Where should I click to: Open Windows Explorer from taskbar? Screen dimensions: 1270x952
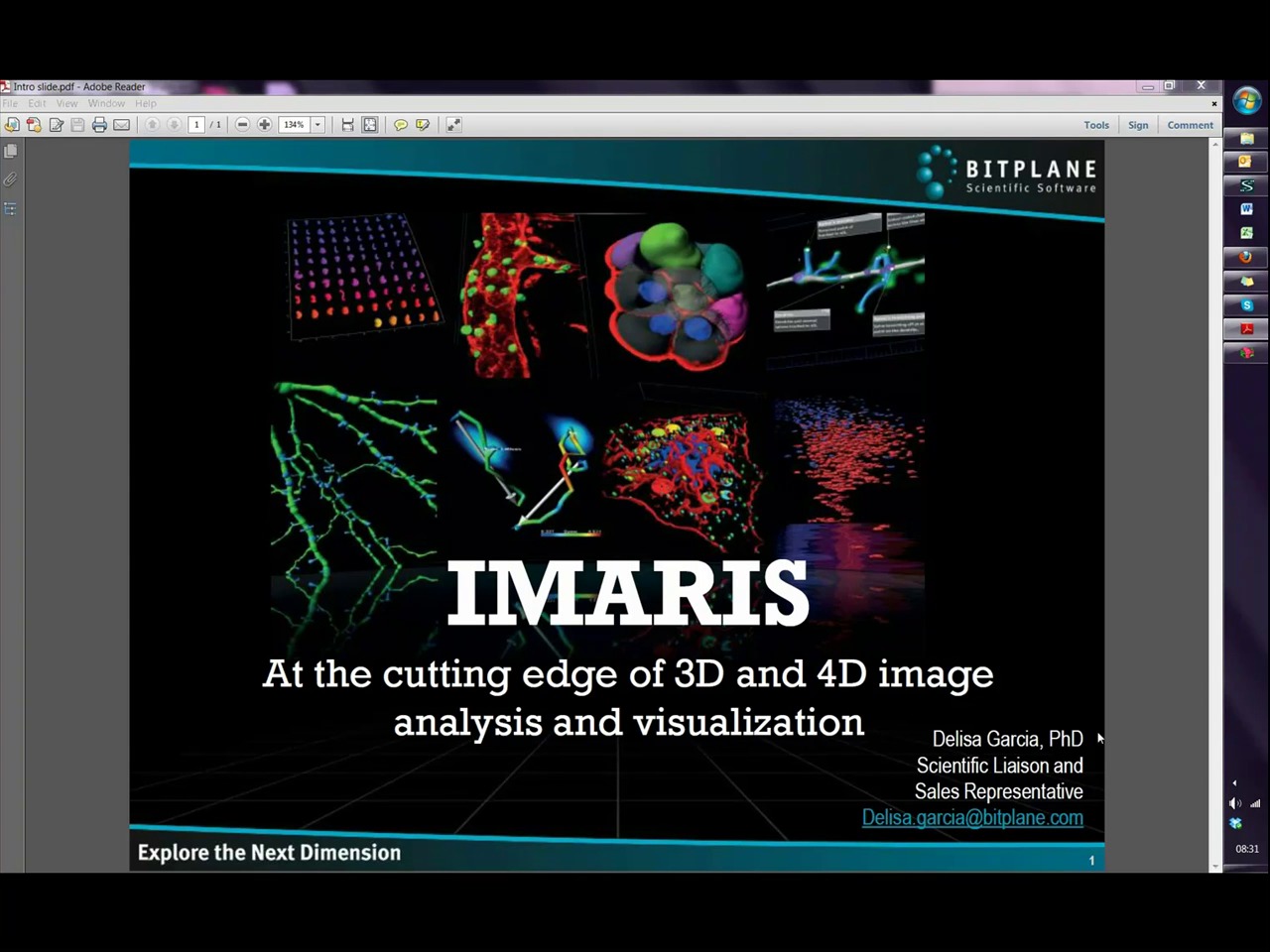(x=1246, y=138)
